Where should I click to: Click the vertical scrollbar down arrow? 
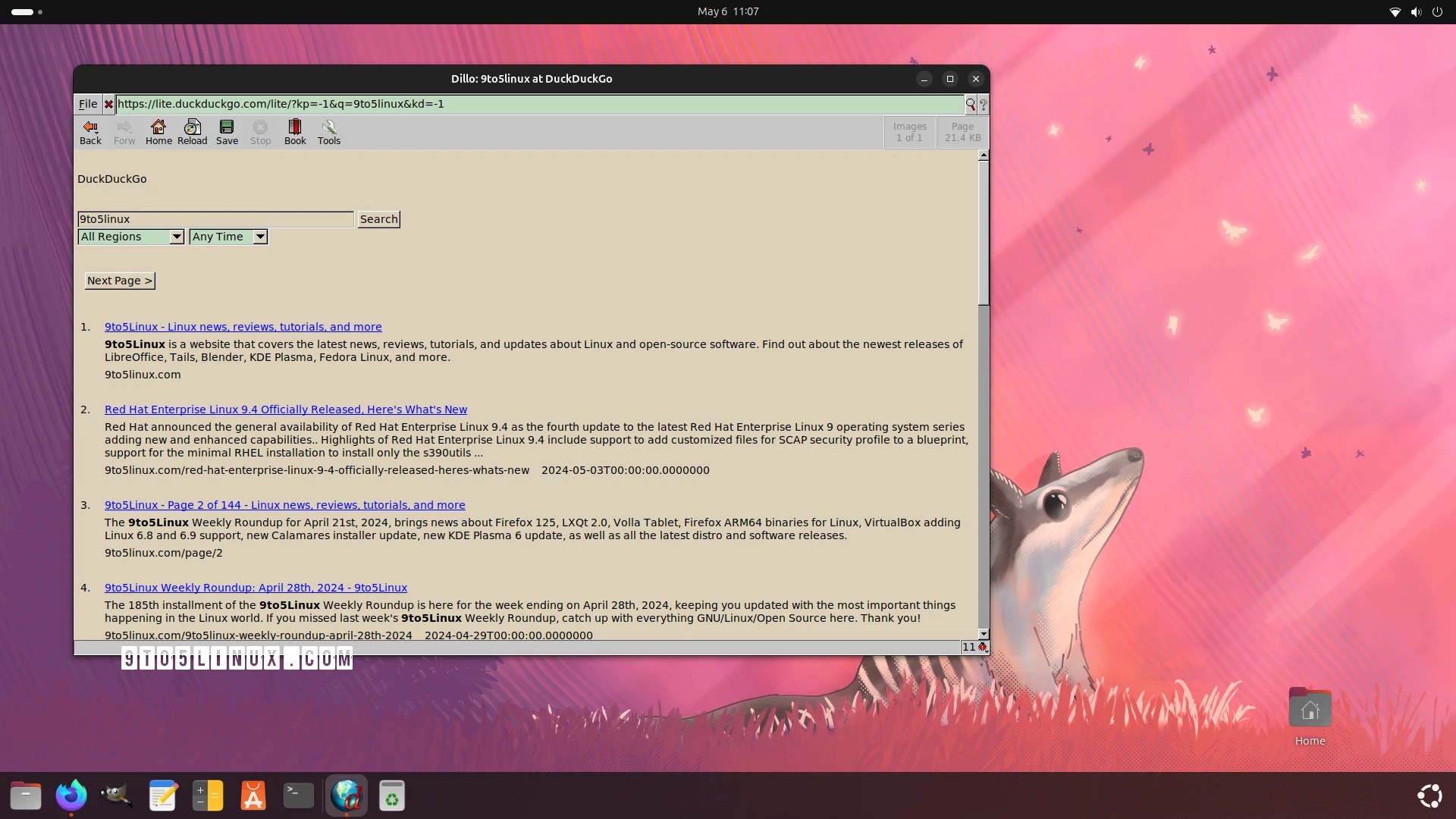[984, 634]
